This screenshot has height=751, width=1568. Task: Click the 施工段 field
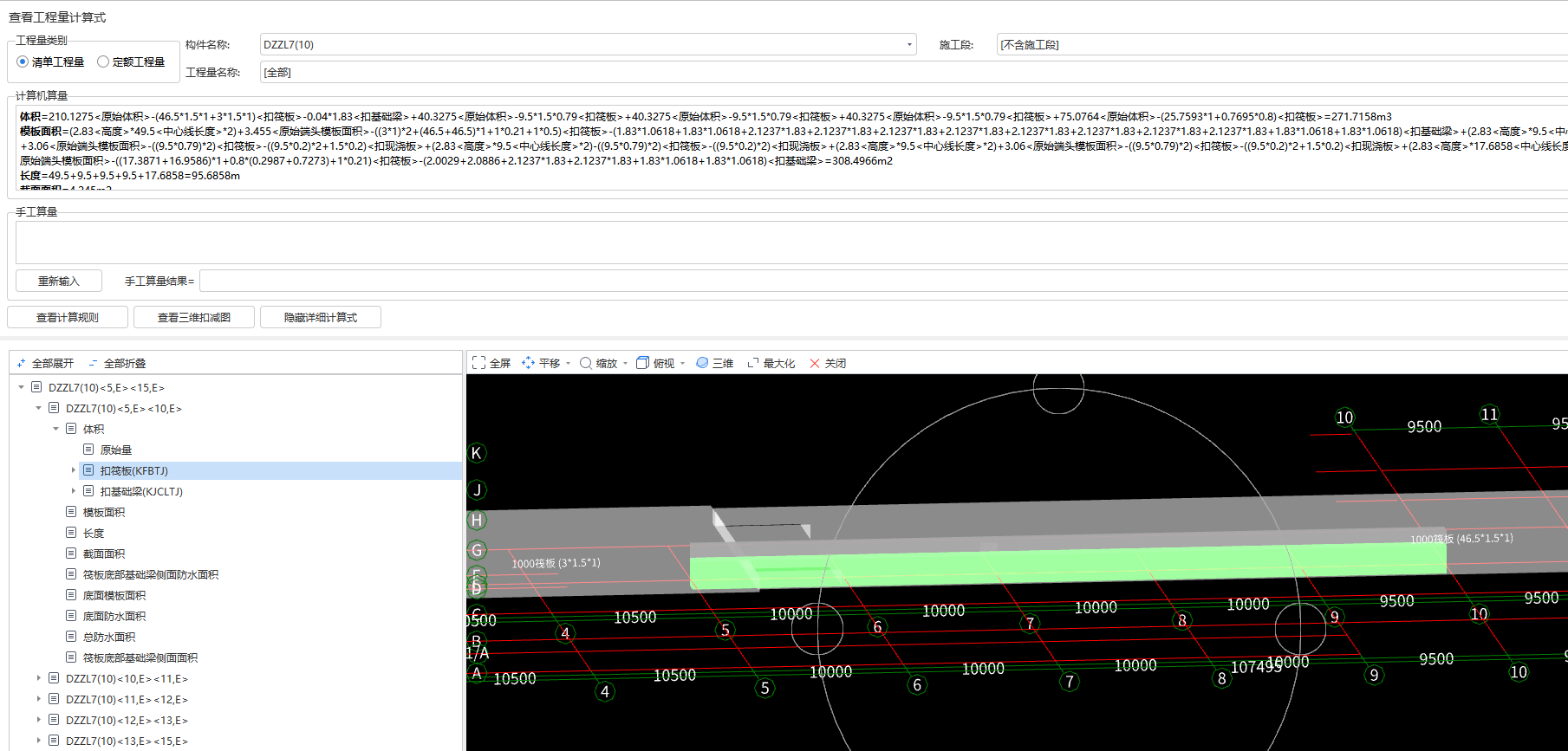pyautogui.click(x=1282, y=44)
